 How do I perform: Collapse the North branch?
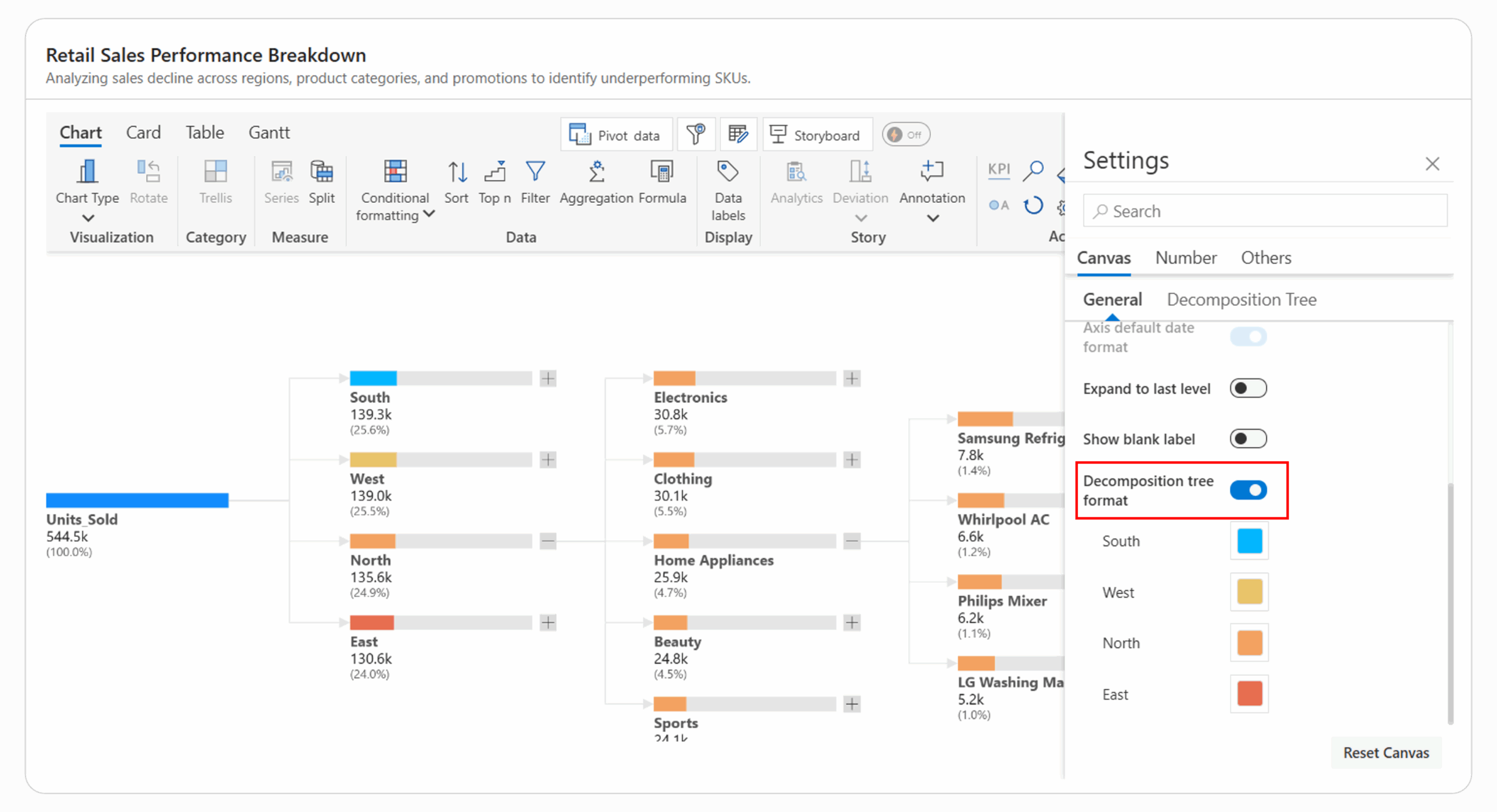tap(548, 541)
